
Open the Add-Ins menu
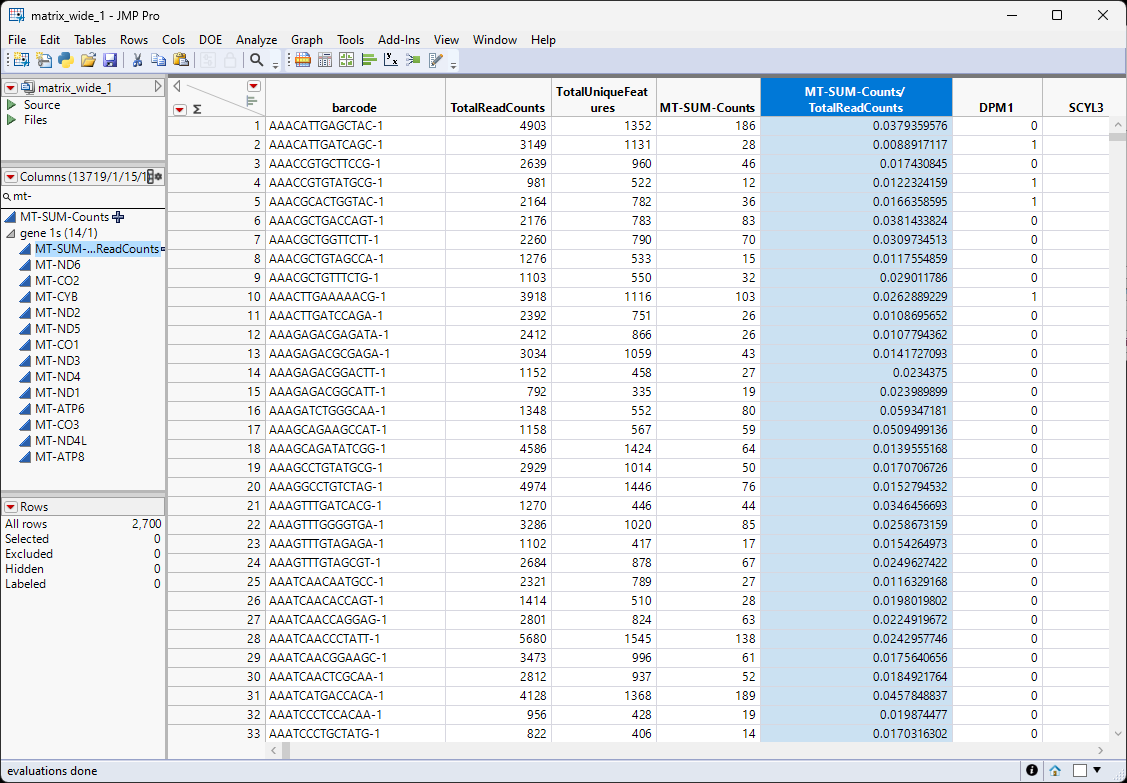click(398, 40)
